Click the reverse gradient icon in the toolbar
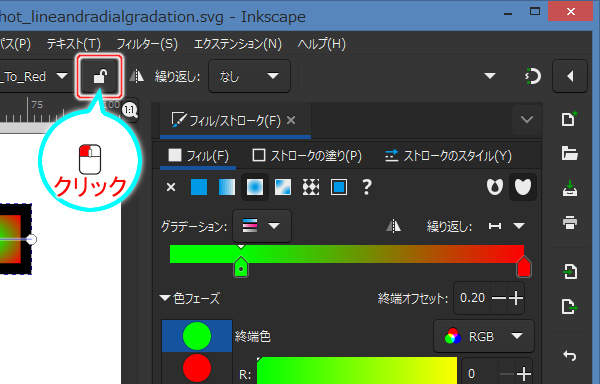The height and width of the screenshot is (384, 600). (x=136, y=76)
